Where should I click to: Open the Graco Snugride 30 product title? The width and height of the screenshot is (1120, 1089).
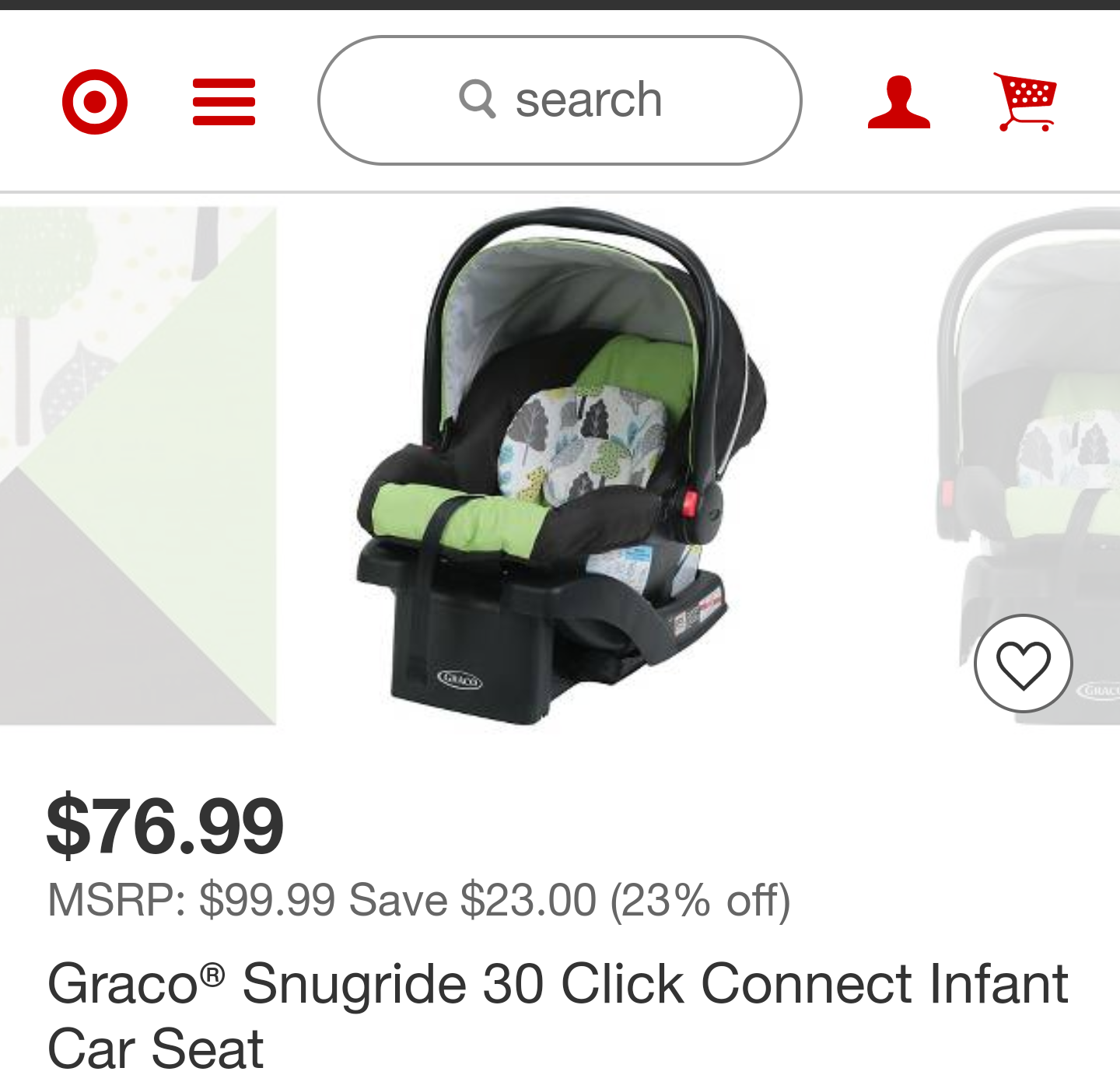tap(558, 1015)
